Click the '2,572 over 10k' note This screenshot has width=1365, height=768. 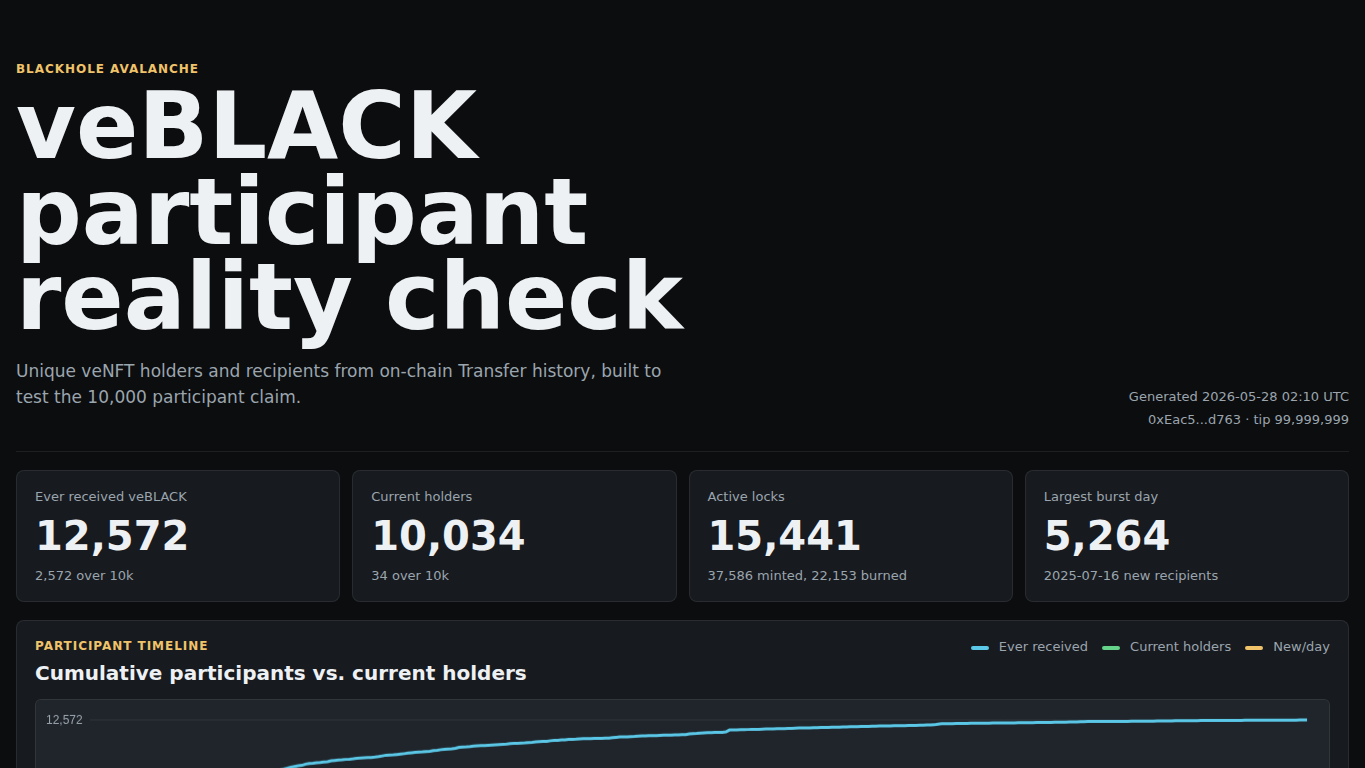coord(84,576)
